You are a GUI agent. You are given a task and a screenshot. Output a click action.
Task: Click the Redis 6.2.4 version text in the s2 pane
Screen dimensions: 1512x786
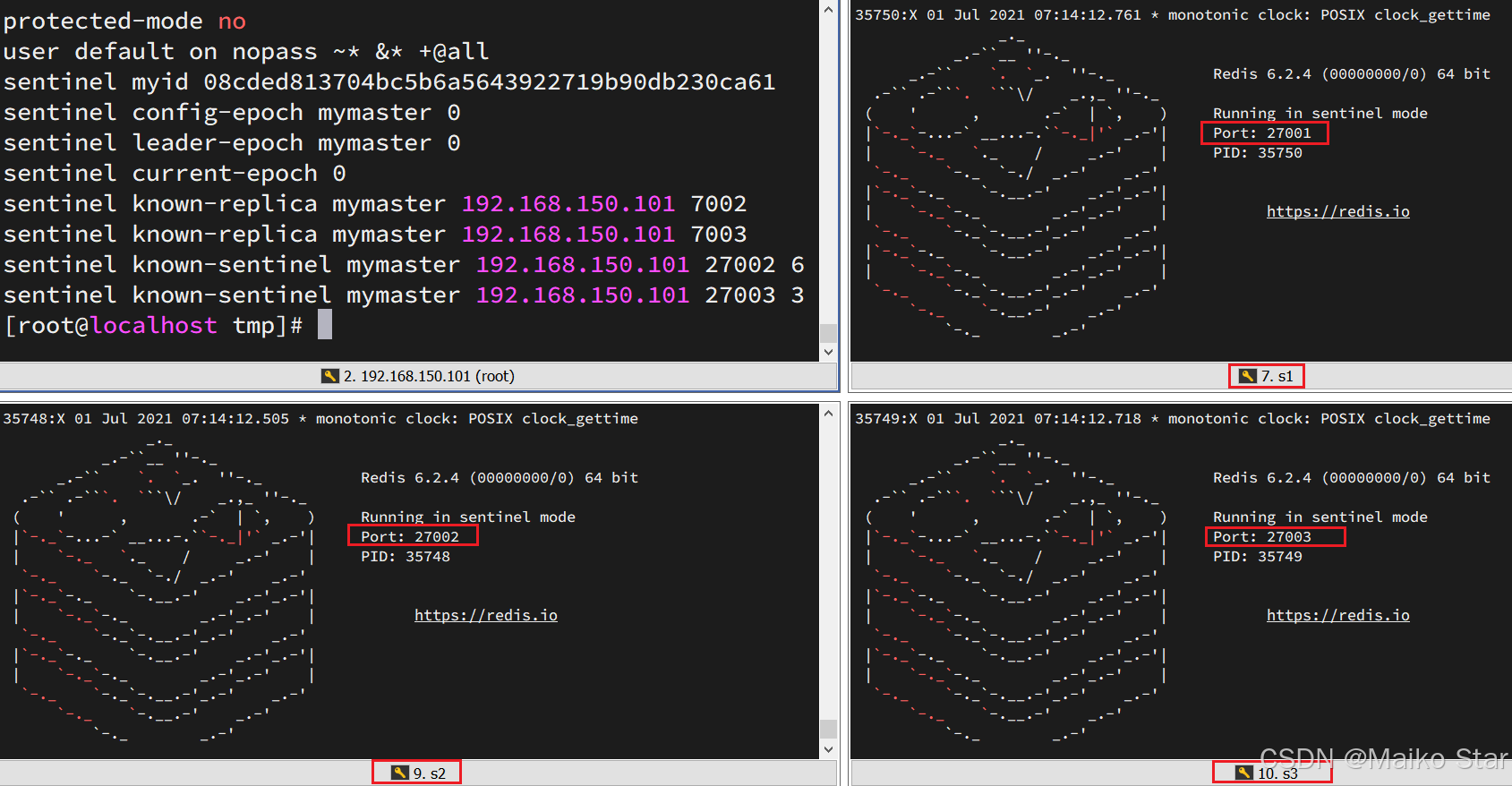click(499, 478)
